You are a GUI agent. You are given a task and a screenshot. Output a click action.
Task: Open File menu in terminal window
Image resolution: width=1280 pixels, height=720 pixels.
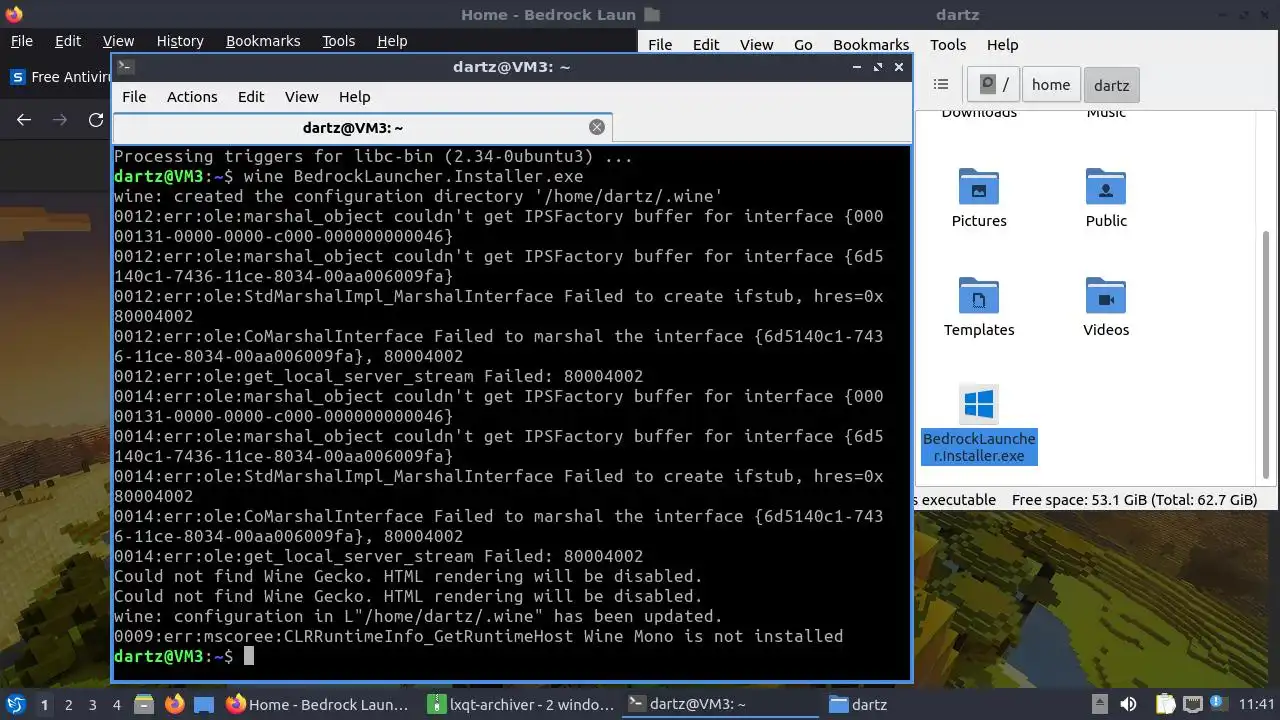pos(134,97)
